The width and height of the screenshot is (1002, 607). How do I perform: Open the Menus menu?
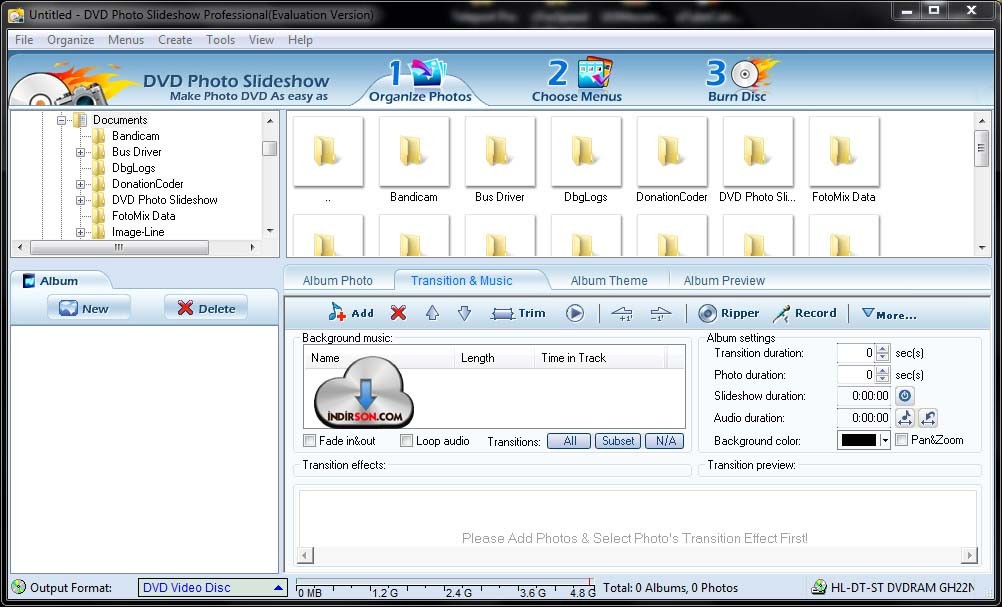point(126,40)
